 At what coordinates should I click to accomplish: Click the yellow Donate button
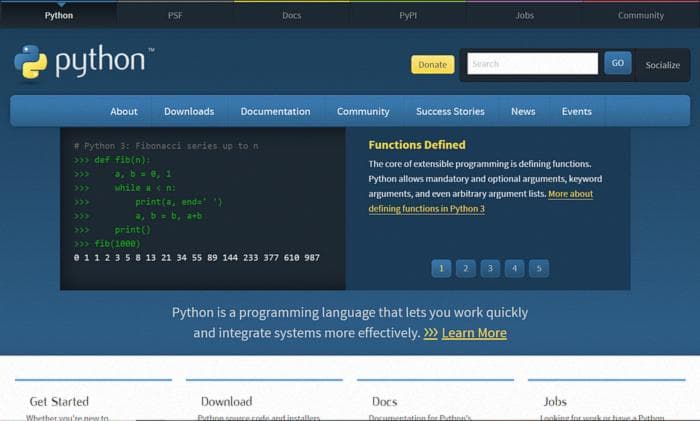tap(433, 65)
